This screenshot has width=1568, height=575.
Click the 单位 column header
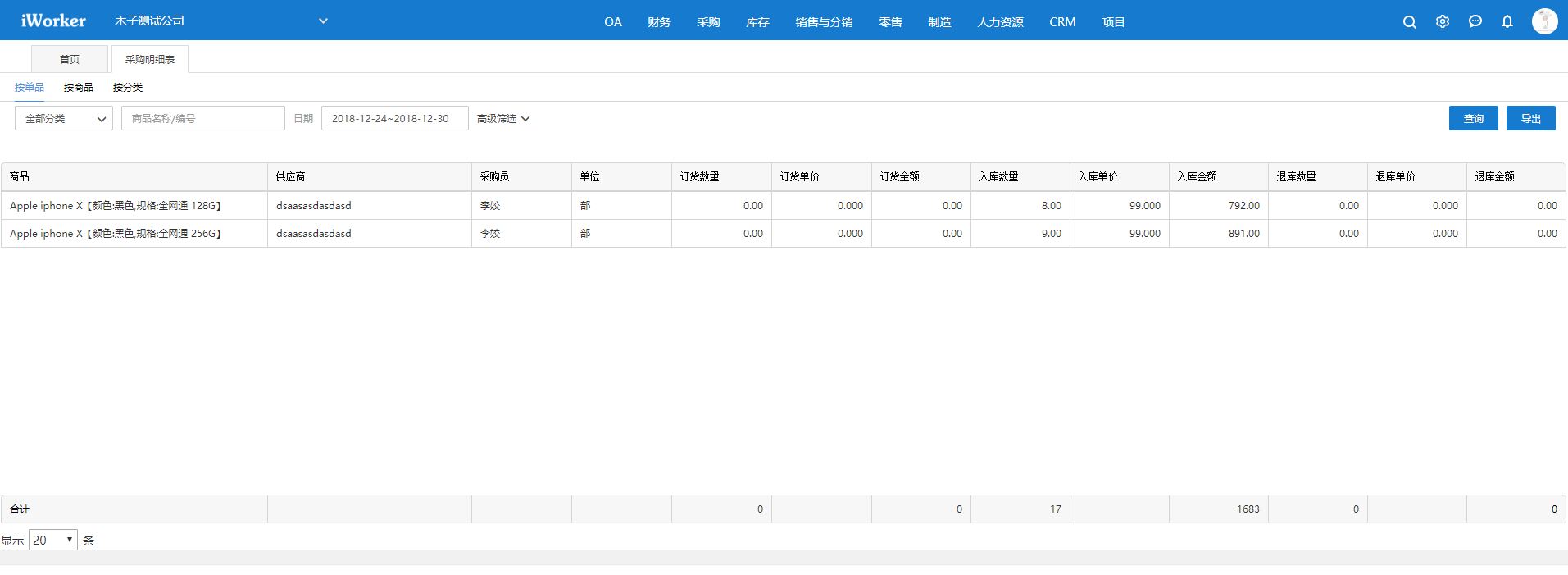621,176
